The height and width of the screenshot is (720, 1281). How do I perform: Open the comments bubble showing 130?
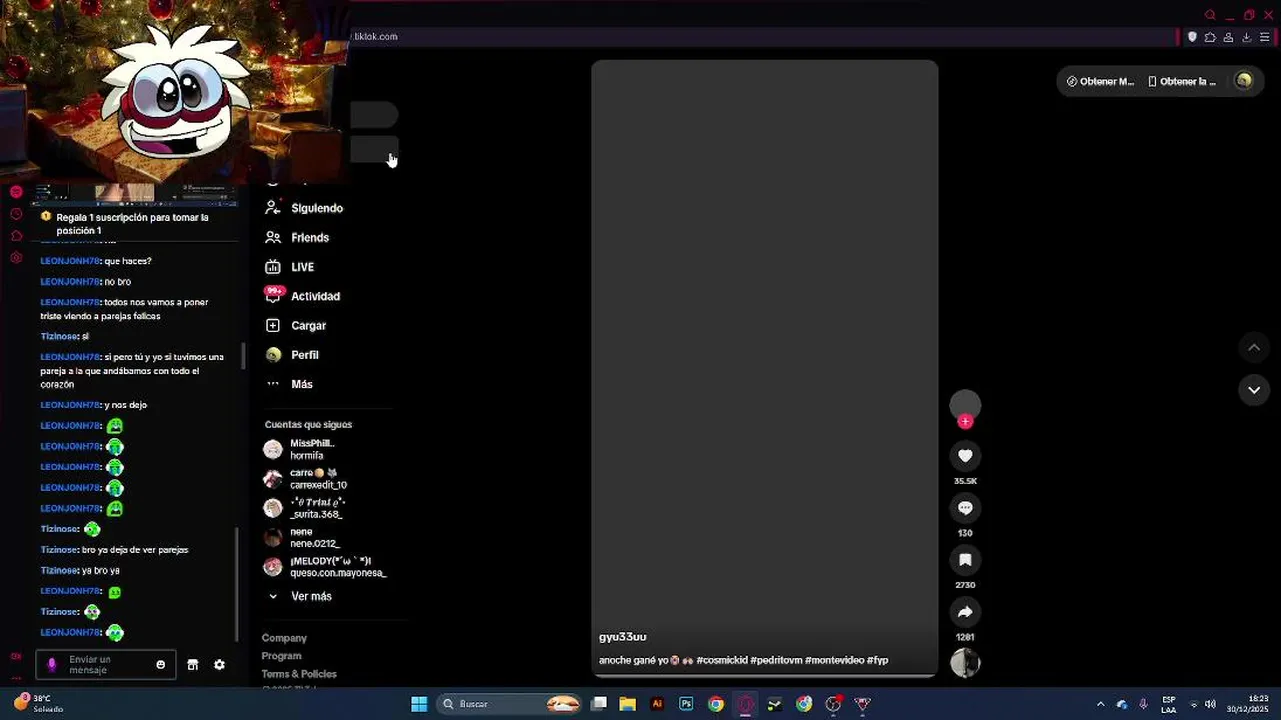coord(965,508)
